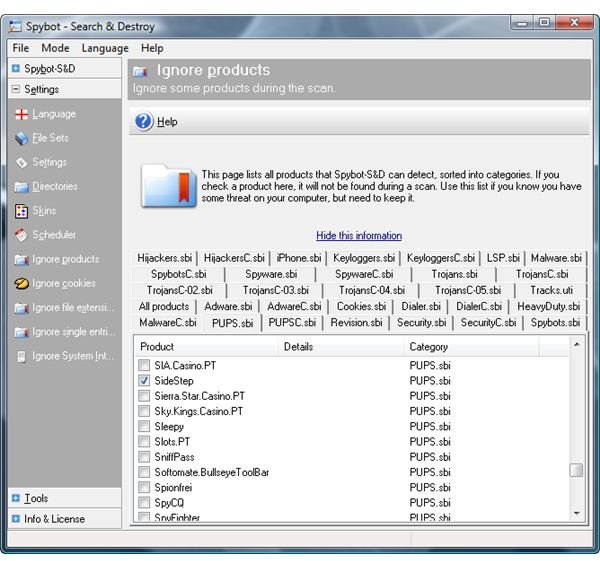Image resolution: width=600 pixels, height=561 pixels.
Task: Expand the Info & License section
Action: [16, 519]
